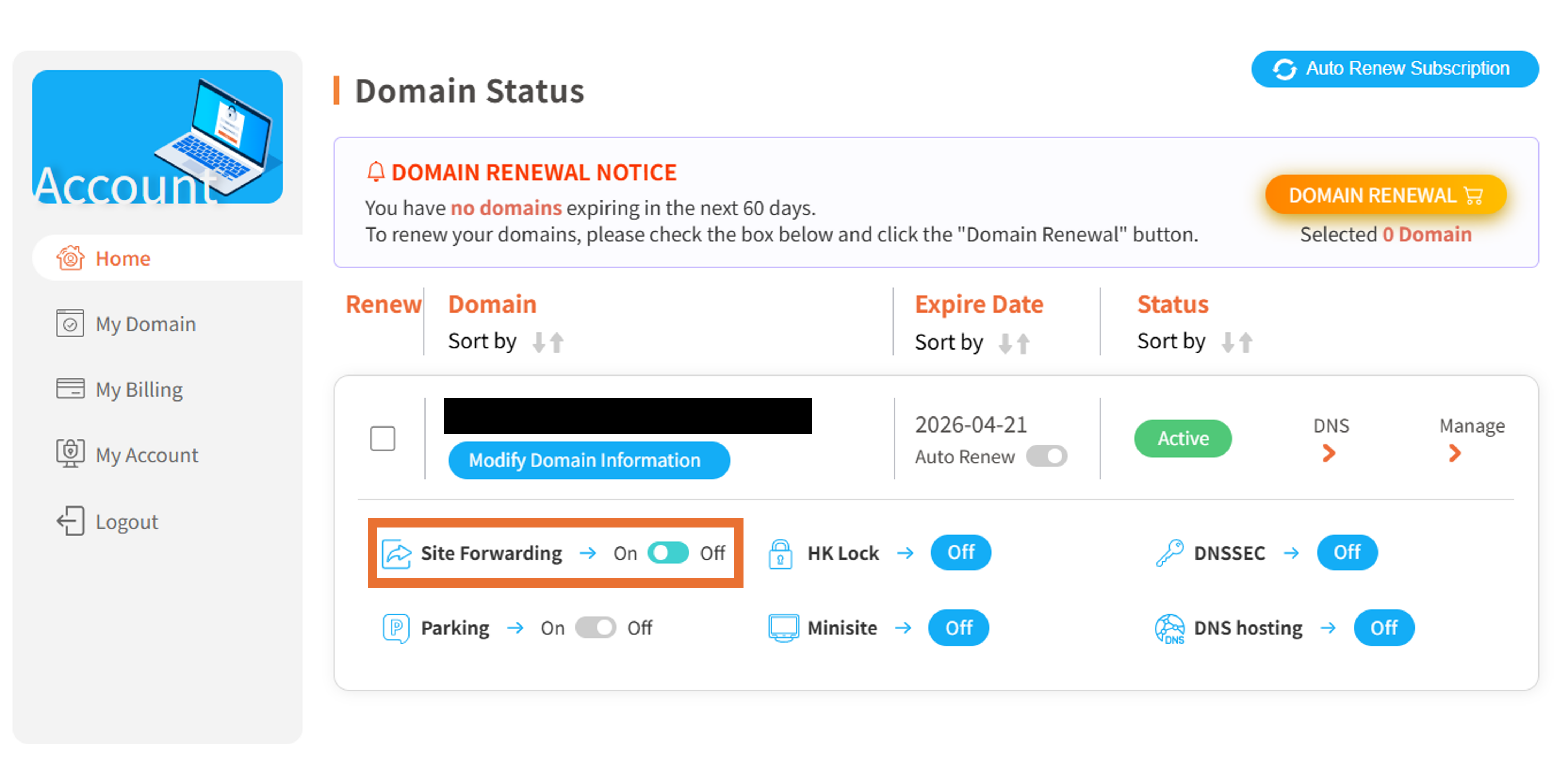This screenshot has width=1568, height=760.
Task: Enable the Parking toggle switch
Action: (595, 627)
